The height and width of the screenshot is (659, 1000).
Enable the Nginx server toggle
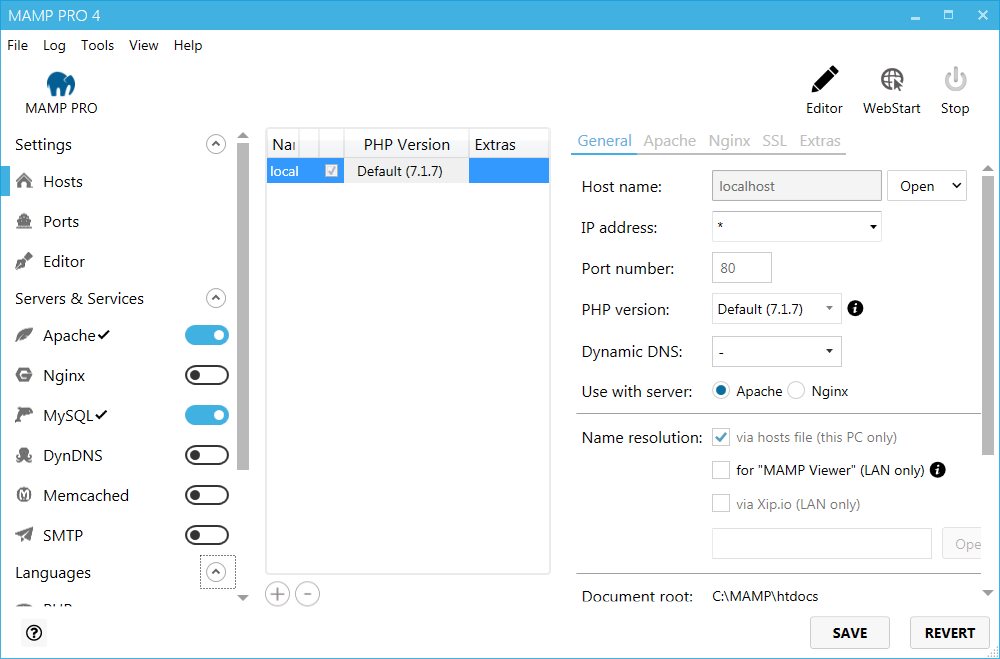click(x=207, y=376)
